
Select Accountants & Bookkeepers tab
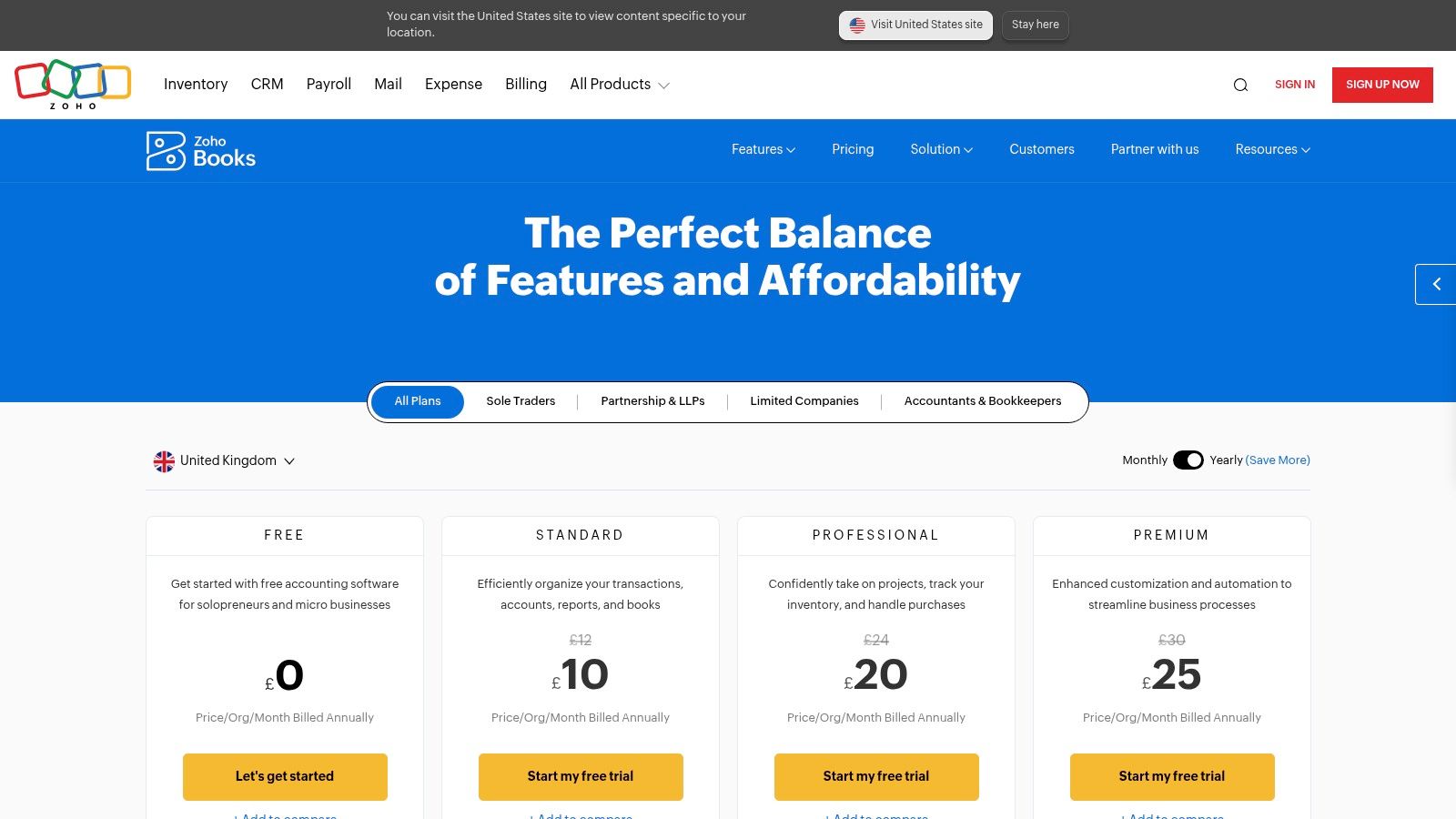(x=983, y=401)
